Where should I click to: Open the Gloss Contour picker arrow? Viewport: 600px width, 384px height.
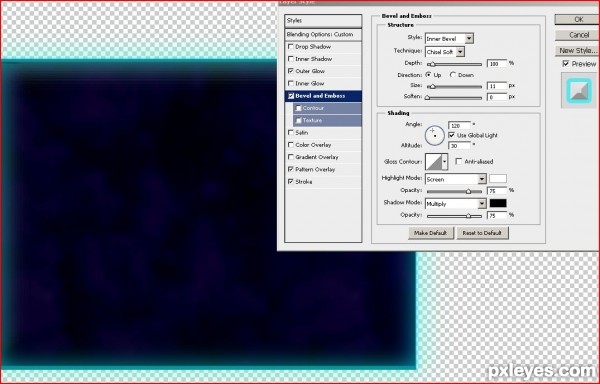(x=444, y=162)
